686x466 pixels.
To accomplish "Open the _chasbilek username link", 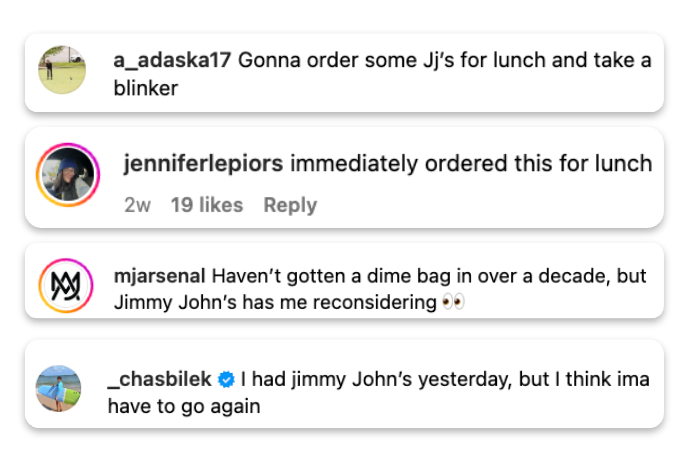I will 159,380.
